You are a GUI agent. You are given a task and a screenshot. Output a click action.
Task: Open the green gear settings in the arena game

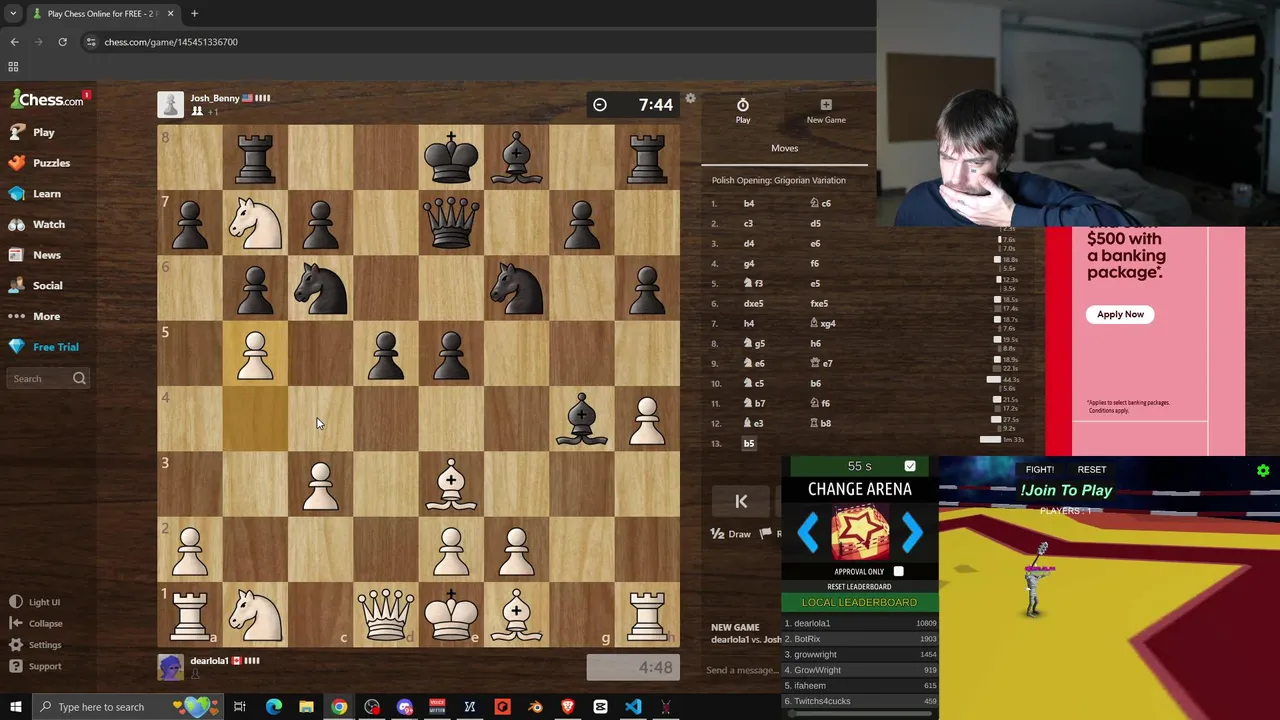1263,470
